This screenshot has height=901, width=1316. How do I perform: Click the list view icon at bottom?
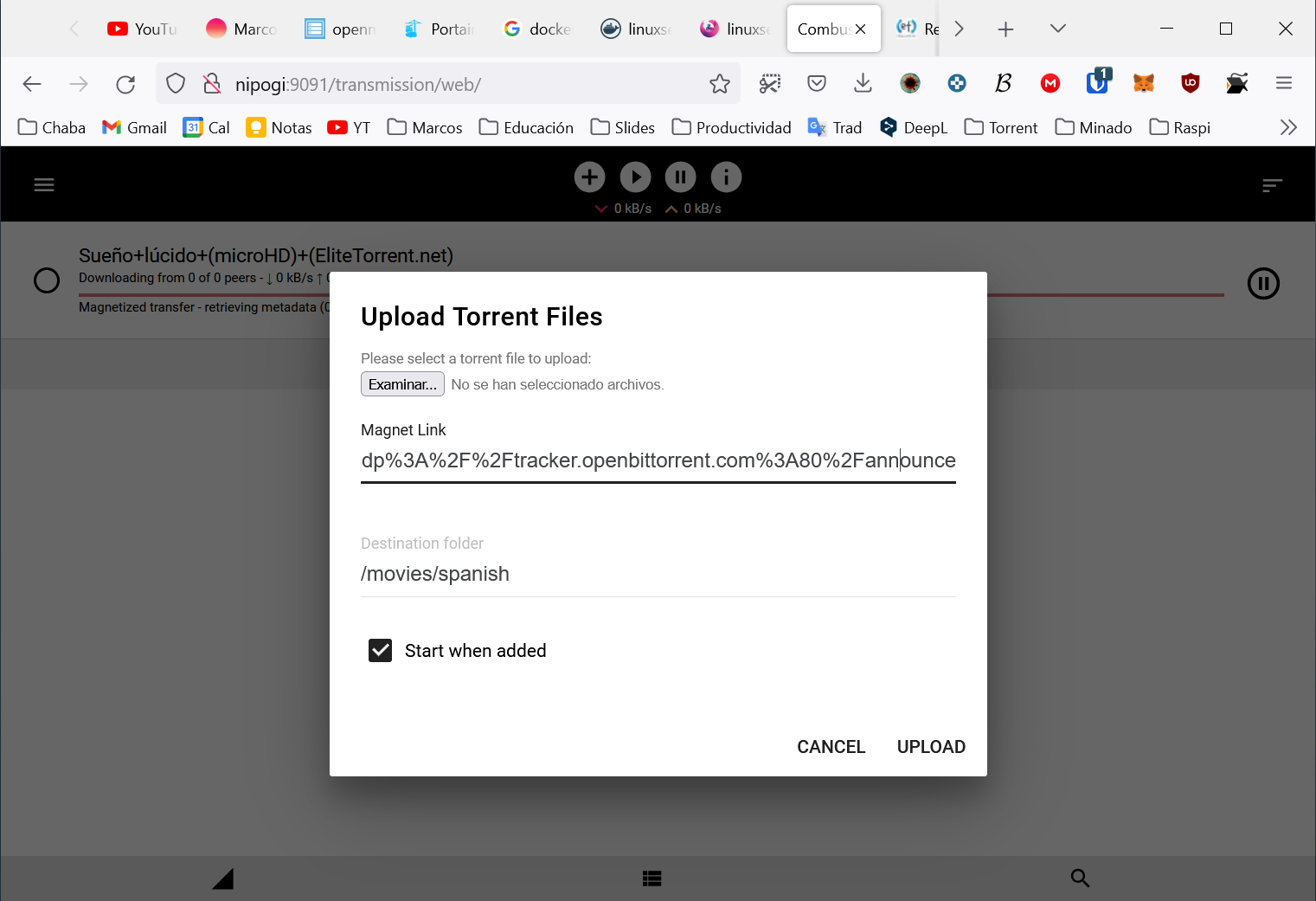click(652, 878)
